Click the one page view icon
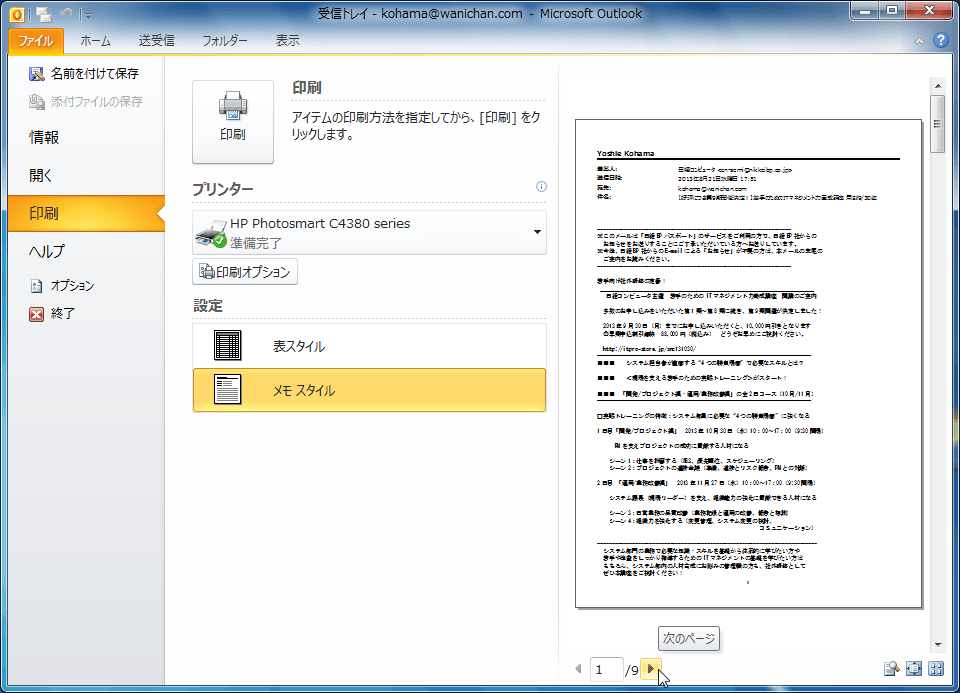Screen dimensions: 960x693 coord(913,669)
